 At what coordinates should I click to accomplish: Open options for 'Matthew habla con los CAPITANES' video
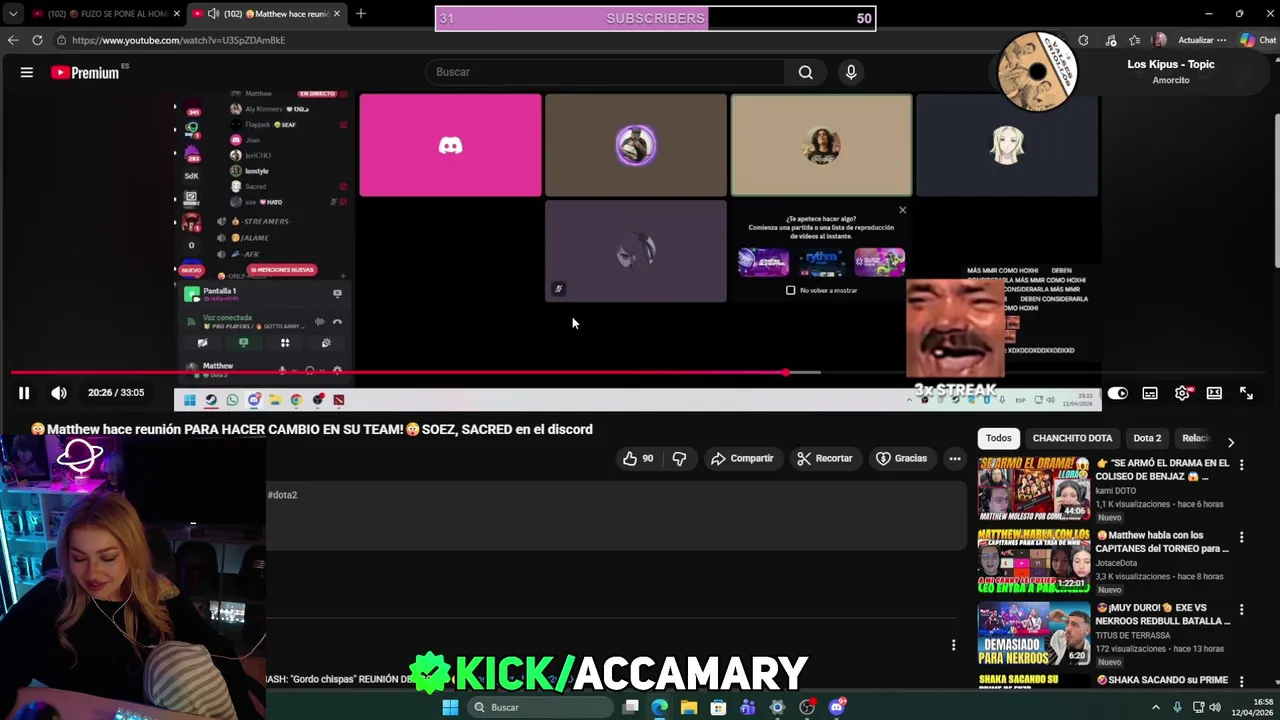(x=1241, y=537)
